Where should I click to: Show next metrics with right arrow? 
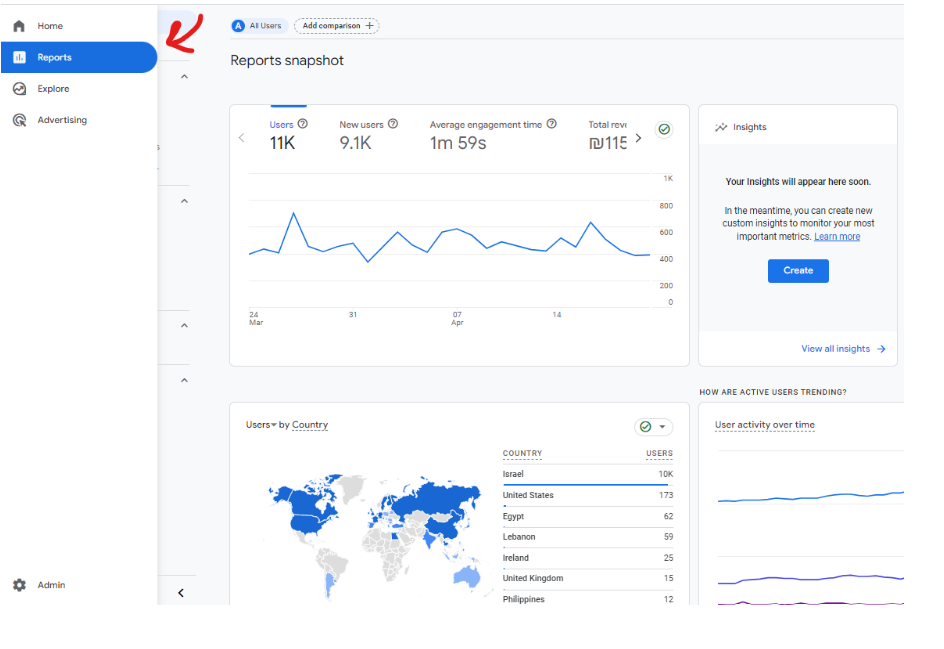tap(638, 138)
